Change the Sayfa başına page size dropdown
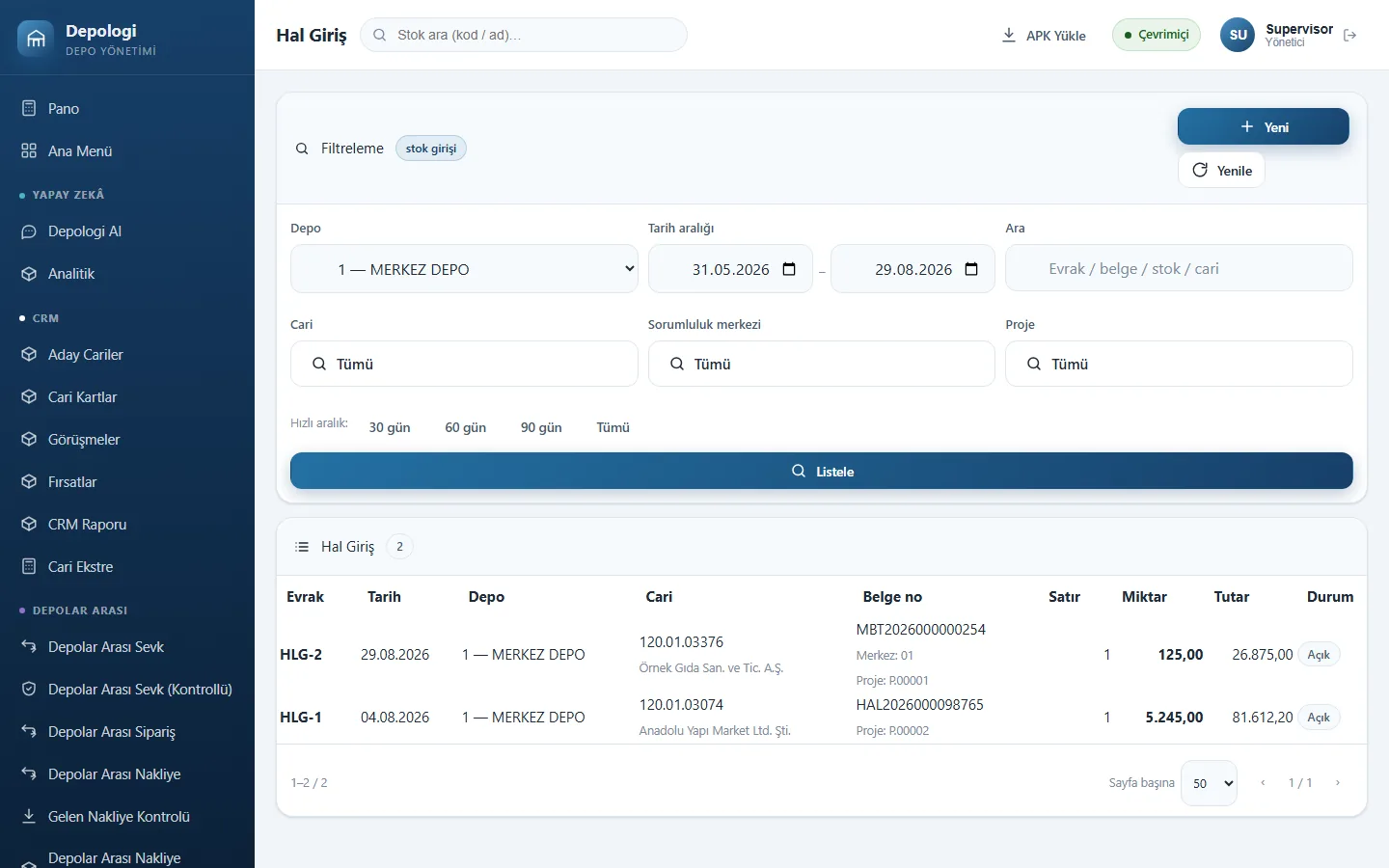The image size is (1389, 868). click(1209, 783)
